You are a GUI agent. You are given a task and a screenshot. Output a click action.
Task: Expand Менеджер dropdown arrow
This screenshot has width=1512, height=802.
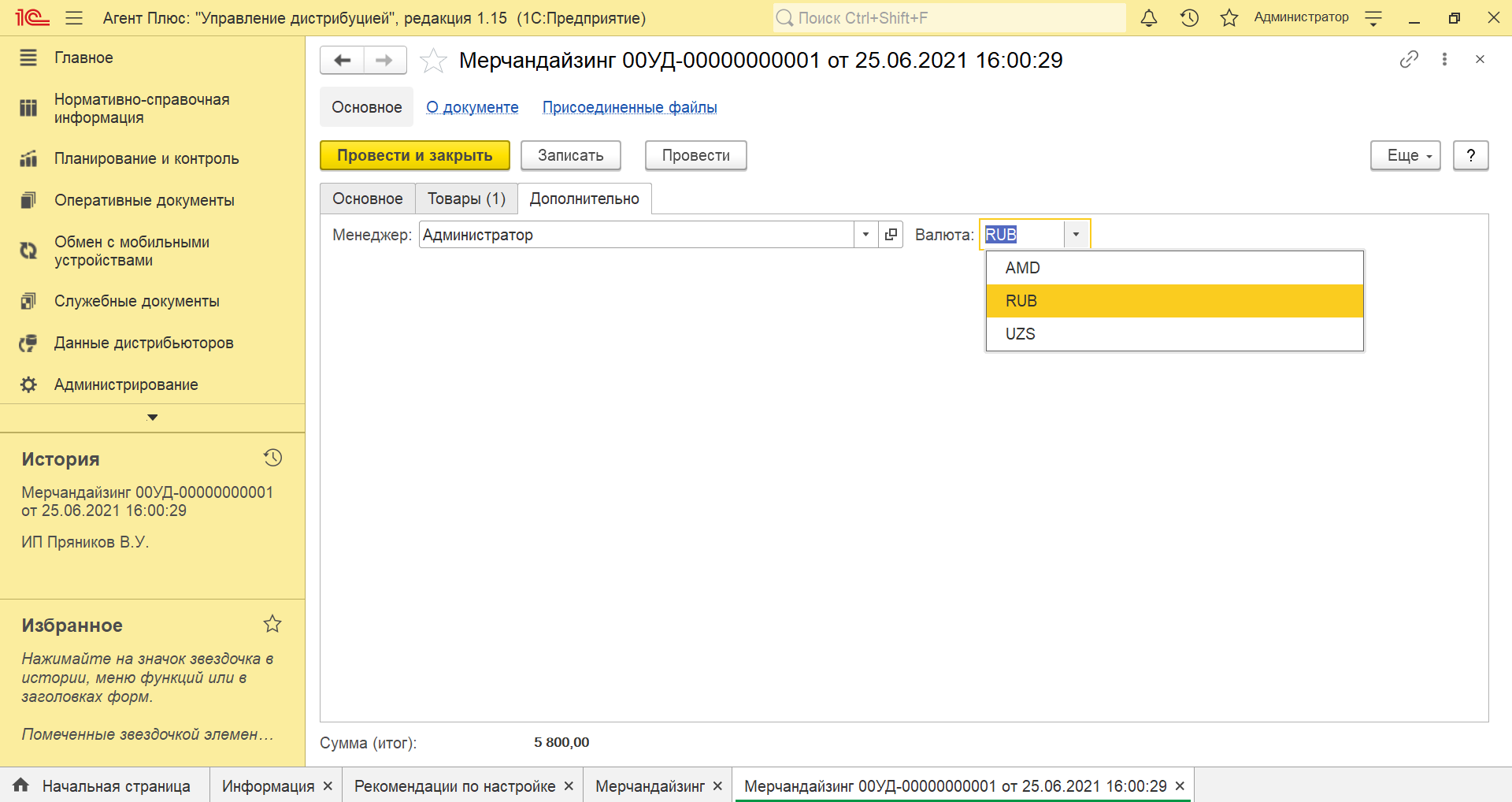(x=866, y=235)
